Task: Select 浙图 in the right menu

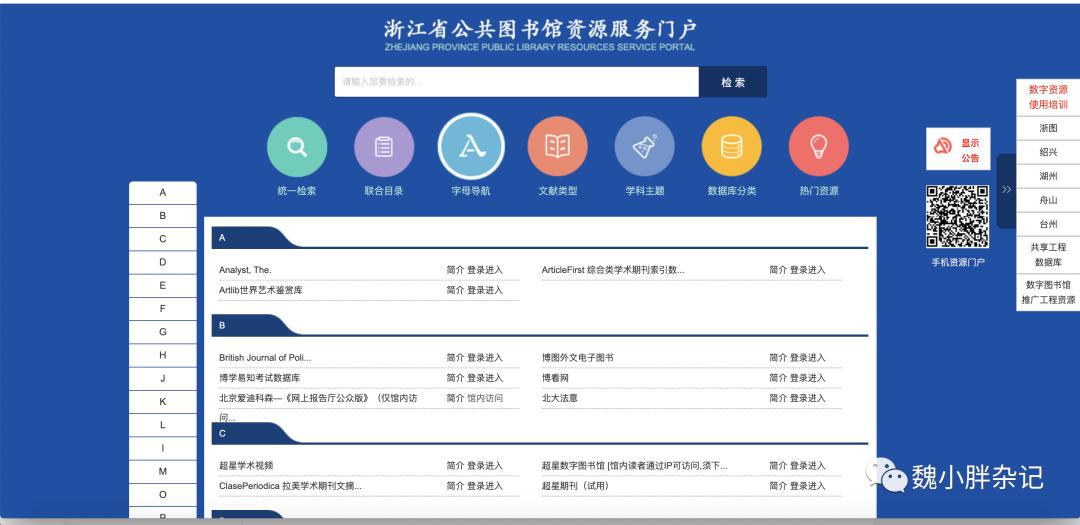Action: (1048, 128)
